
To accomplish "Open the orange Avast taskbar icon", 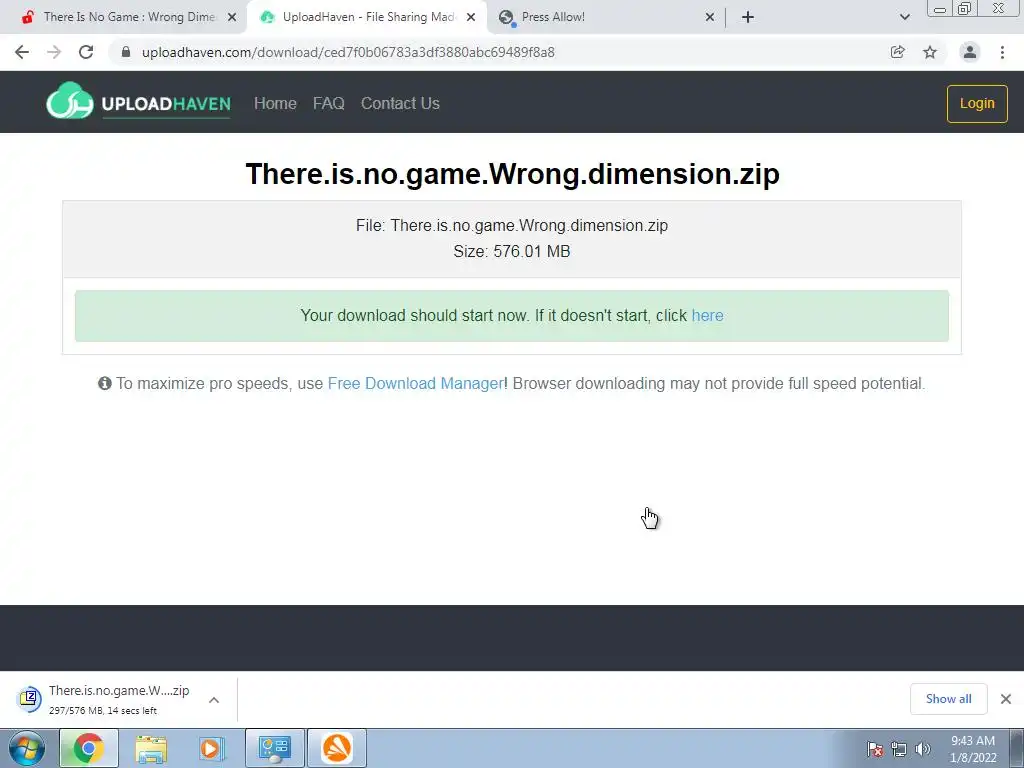I will click(337, 748).
